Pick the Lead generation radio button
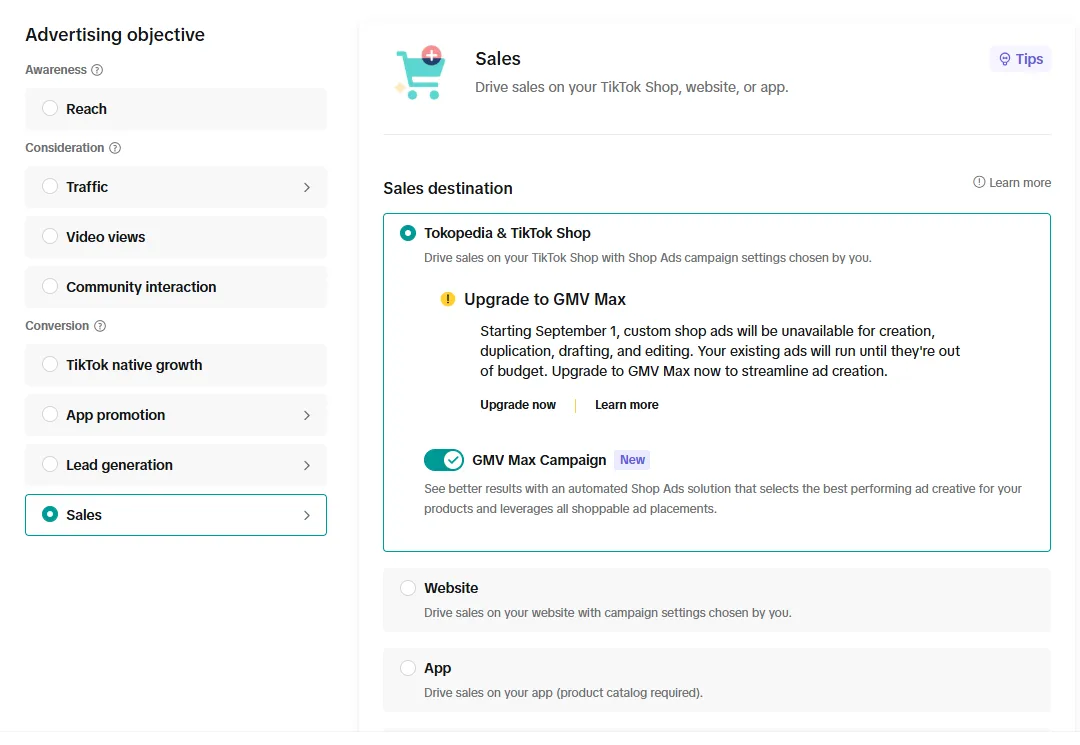 [50, 464]
